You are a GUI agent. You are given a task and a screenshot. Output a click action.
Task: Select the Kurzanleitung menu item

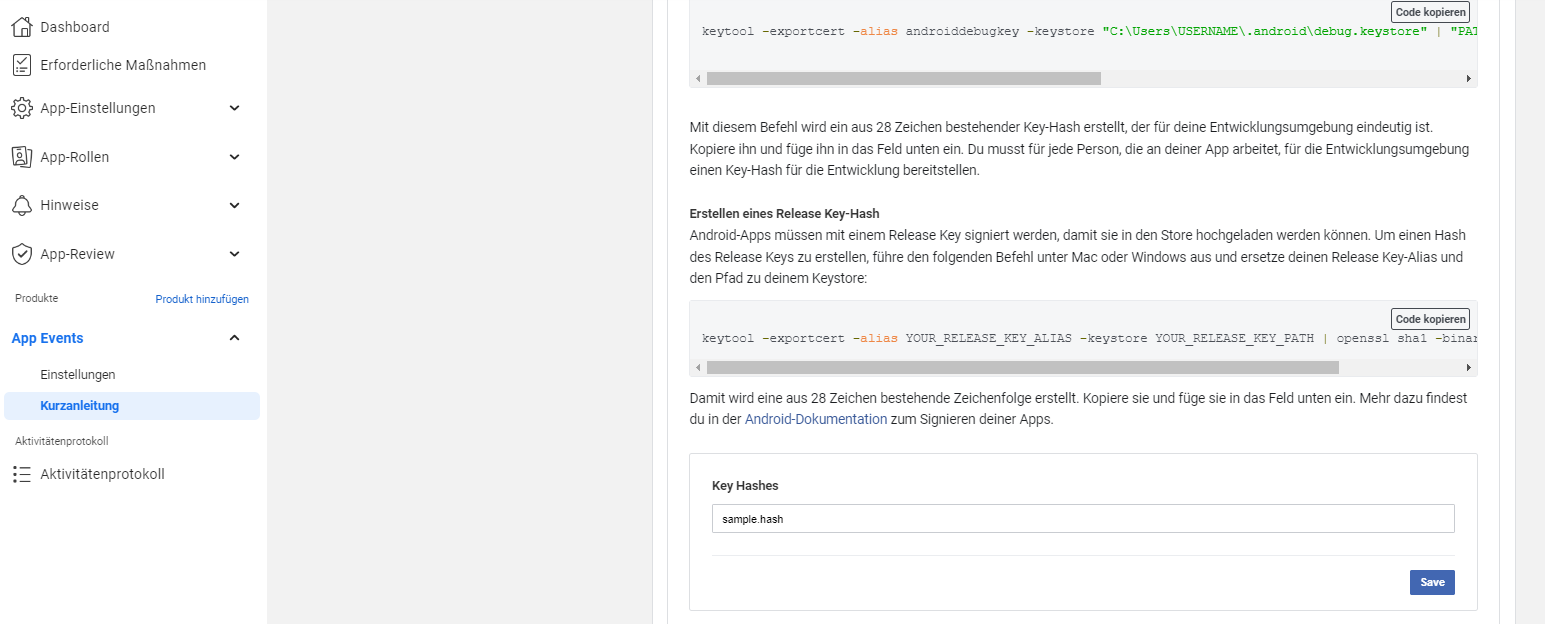point(132,406)
